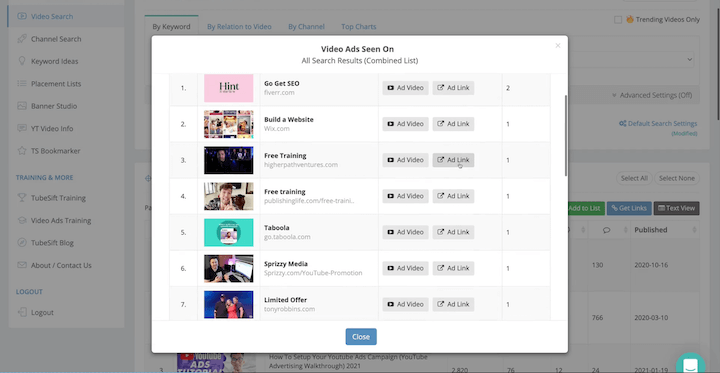Click the publishinglife Free training thumbnail

229,196
